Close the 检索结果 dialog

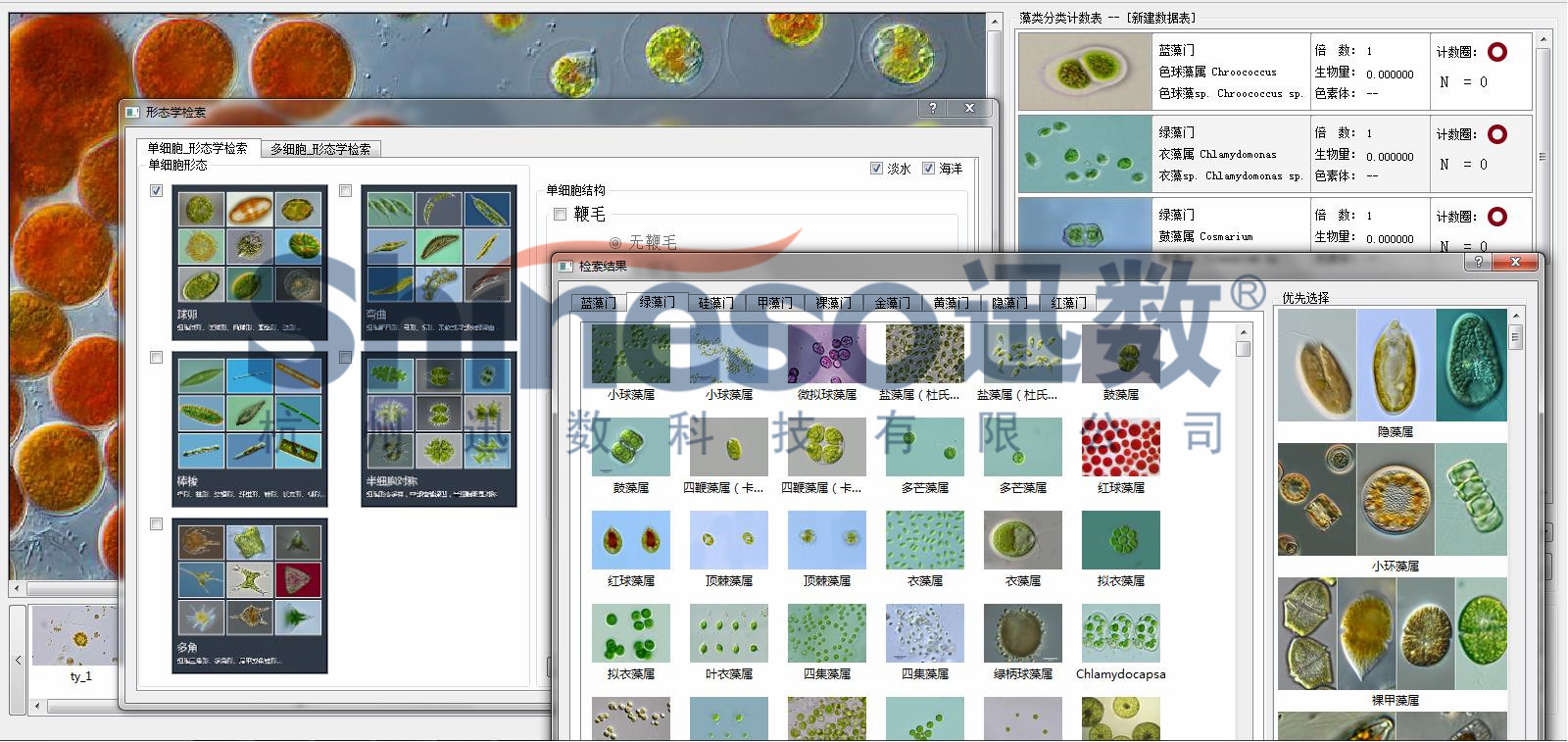(1515, 262)
